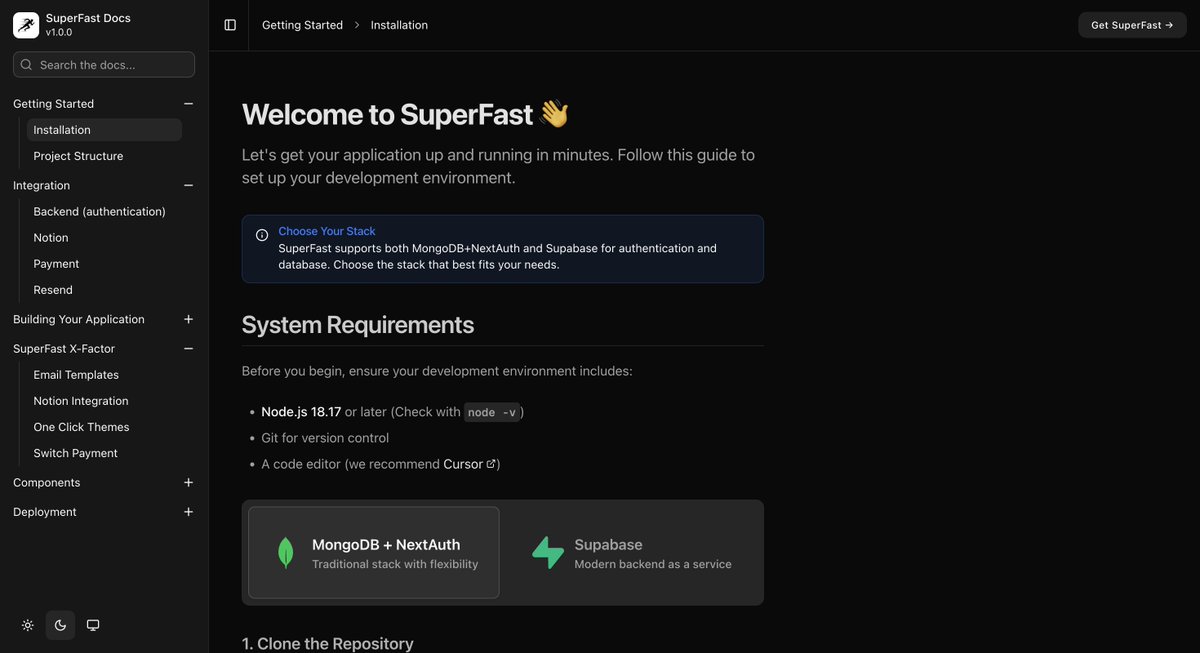Image resolution: width=1200 pixels, height=653 pixels.
Task: Click the node -v code snippet
Action: 492,412
